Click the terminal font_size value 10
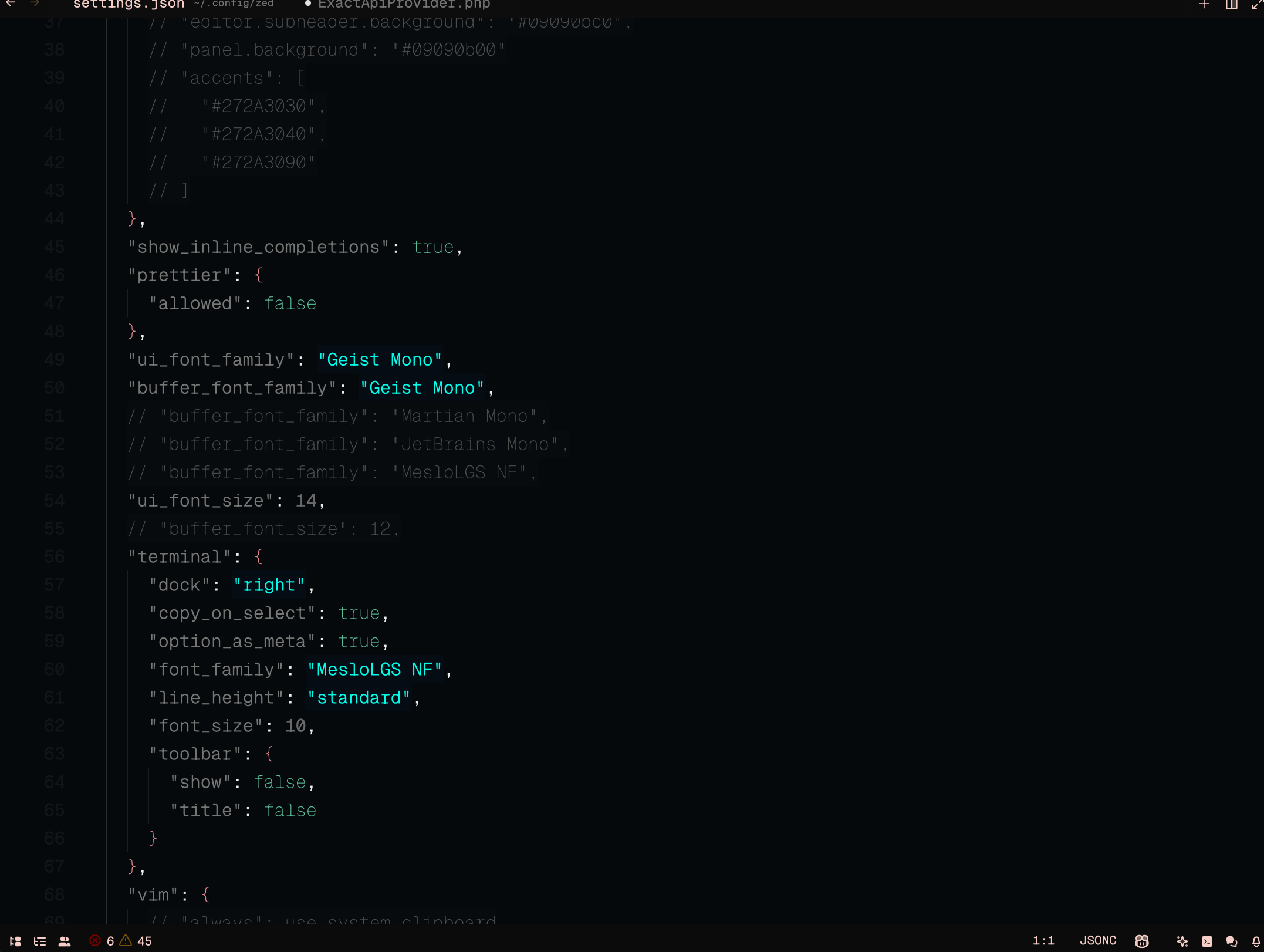The image size is (1264, 952). tap(296, 726)
